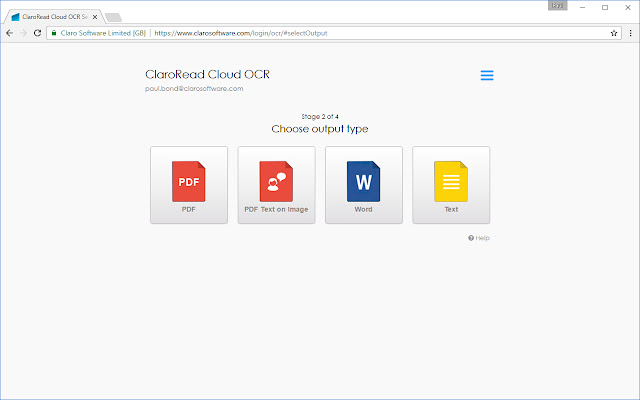Open the blue hamburger menu
Viewport: 640px width, 400px height.
coord(487,75)
